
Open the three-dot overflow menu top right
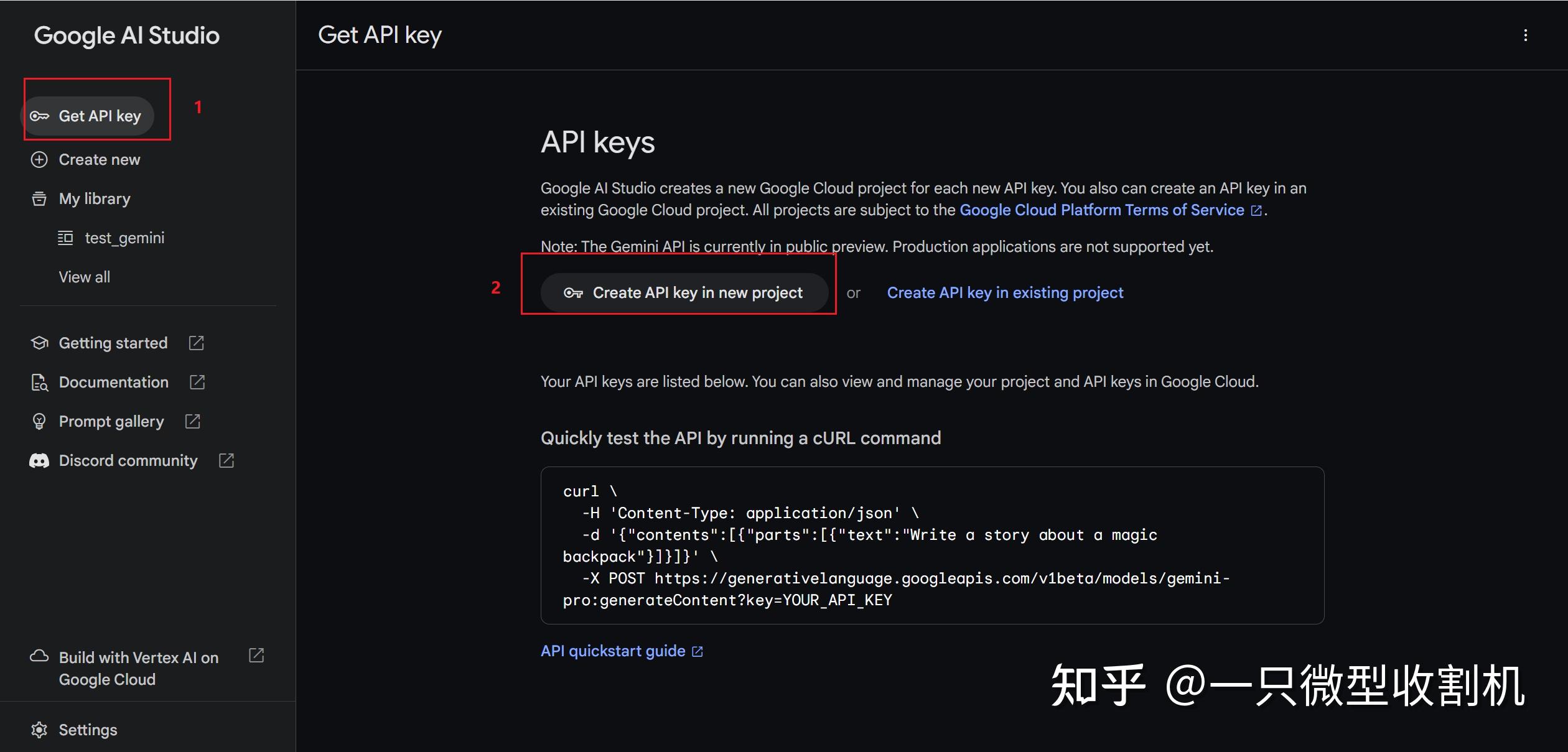(x=1526, y=35)
